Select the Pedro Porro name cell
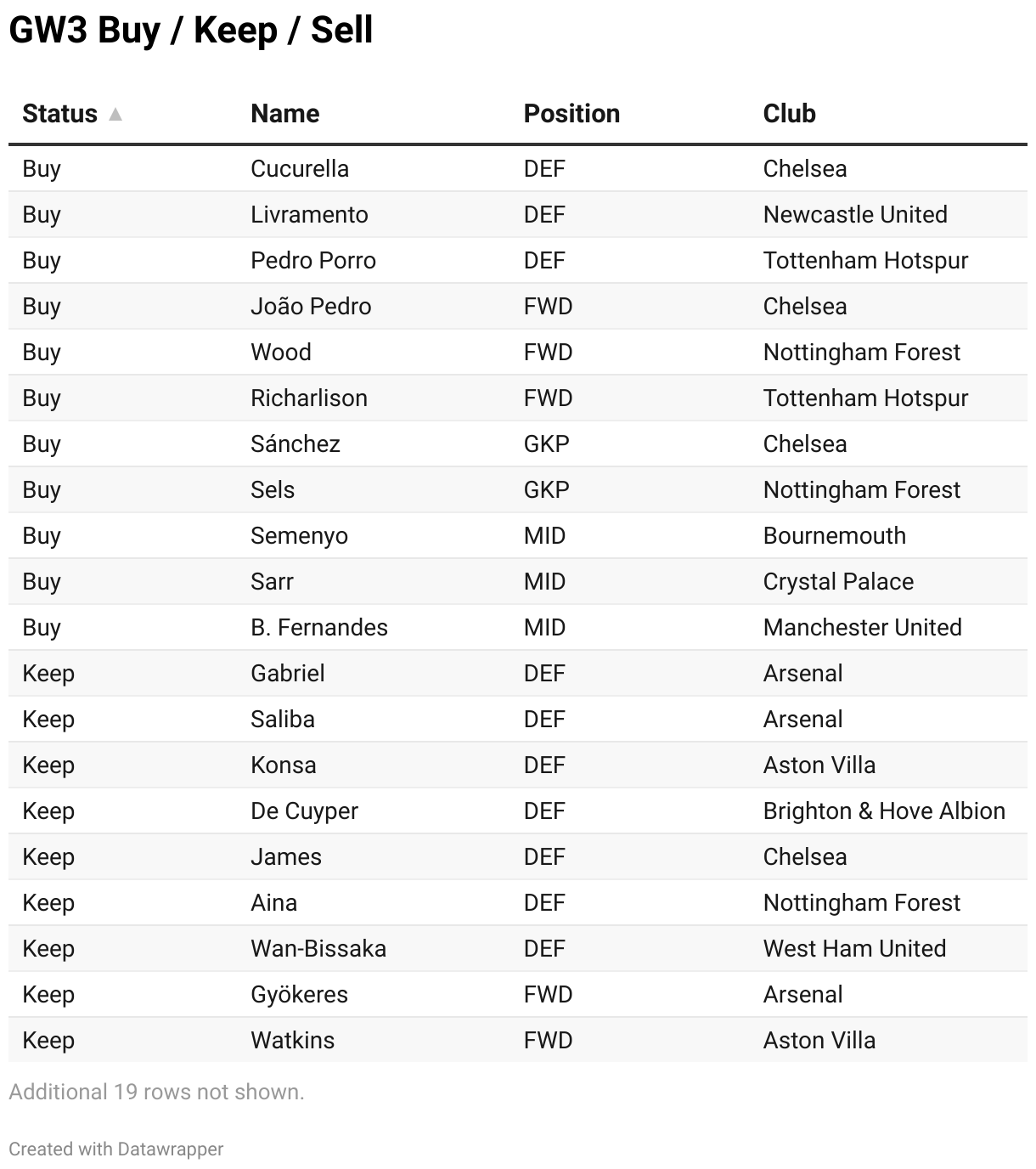Screen dimensions: 1036x1169 pos(313,260)
